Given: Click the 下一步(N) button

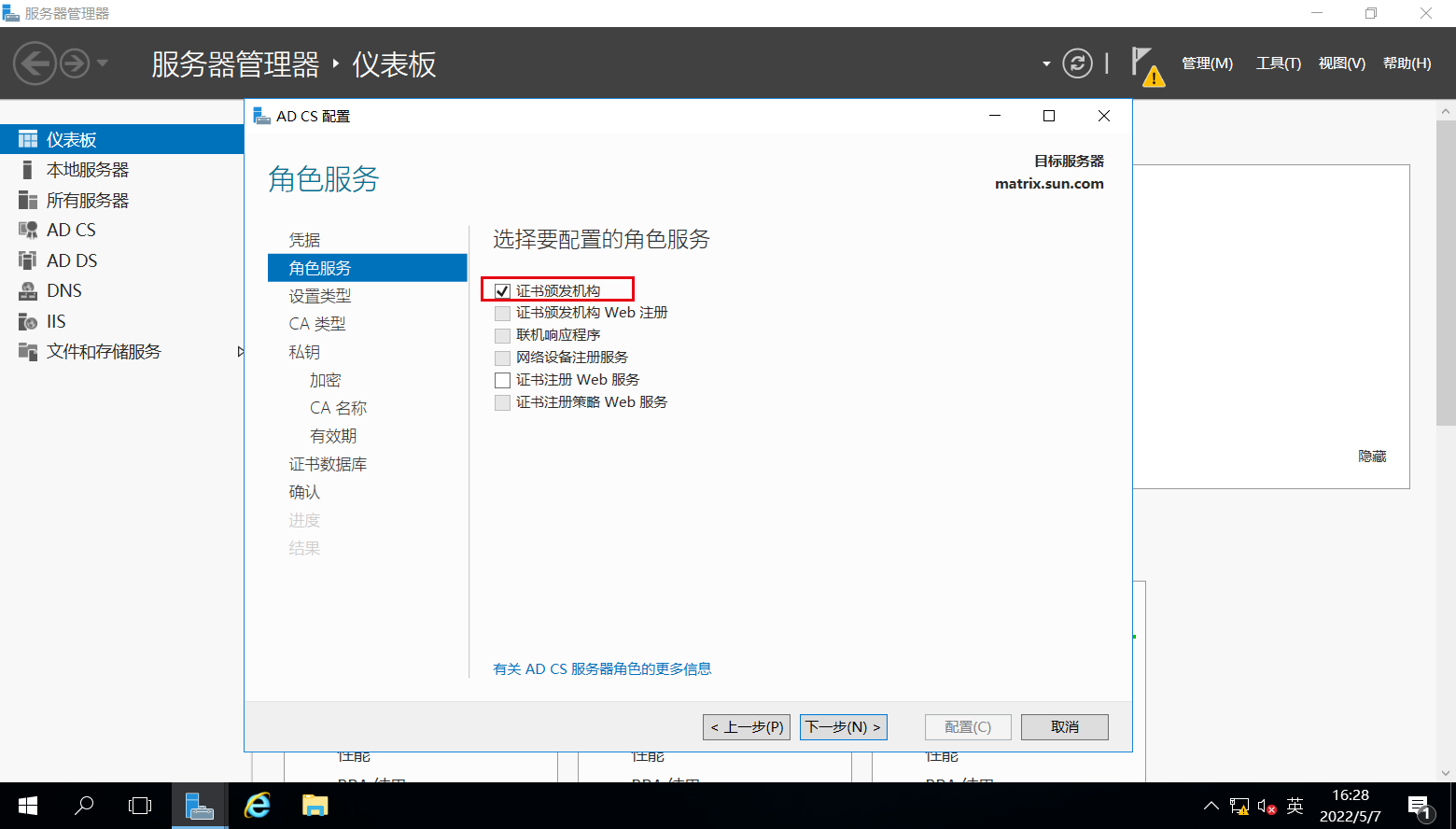Looking at the screenshot, I should (844, 727).
